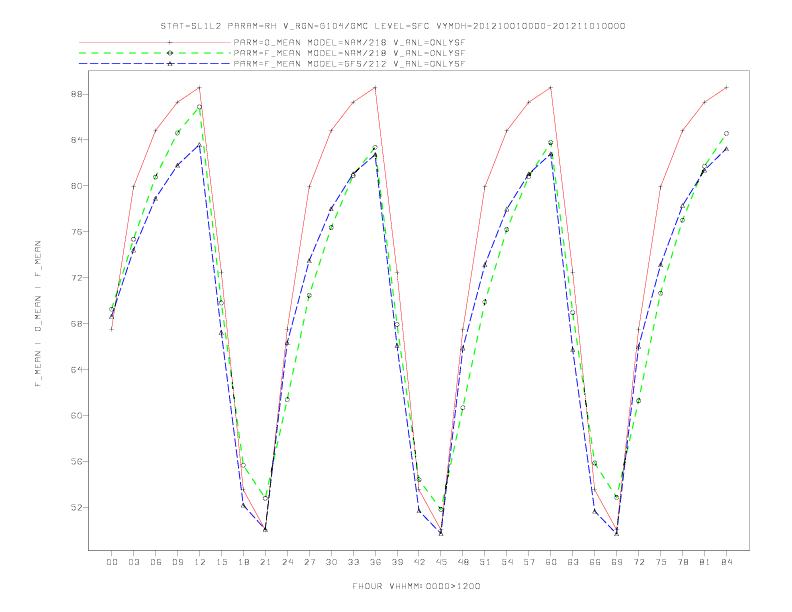Click the x-axis tick label 57
This screenshot has height=612, width=792.
[529, 562]
